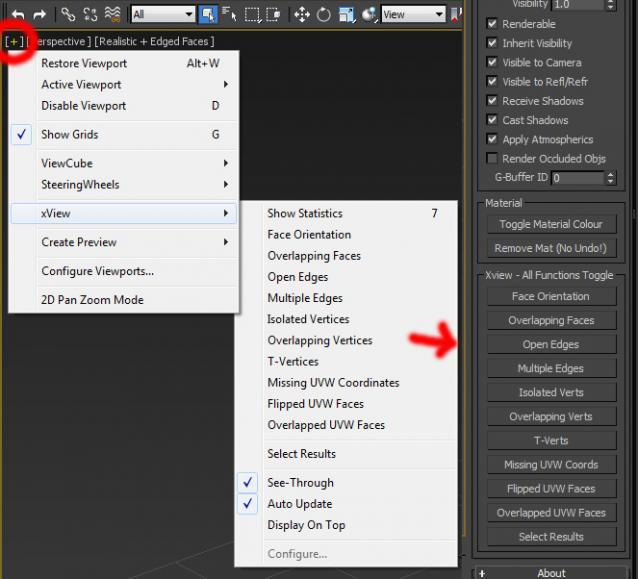Choose Select Results in xView submenu
This screenshot has height=579, width=638.
pos(346,454)
